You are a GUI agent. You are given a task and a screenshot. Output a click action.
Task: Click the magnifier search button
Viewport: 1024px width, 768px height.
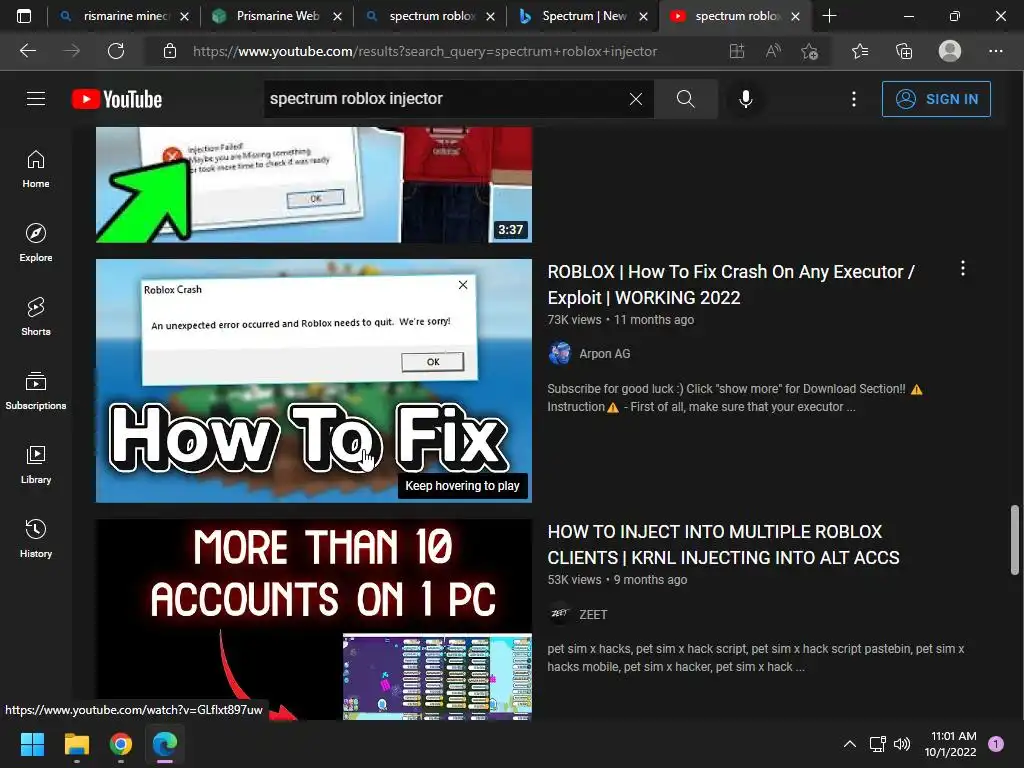point(686,99)
